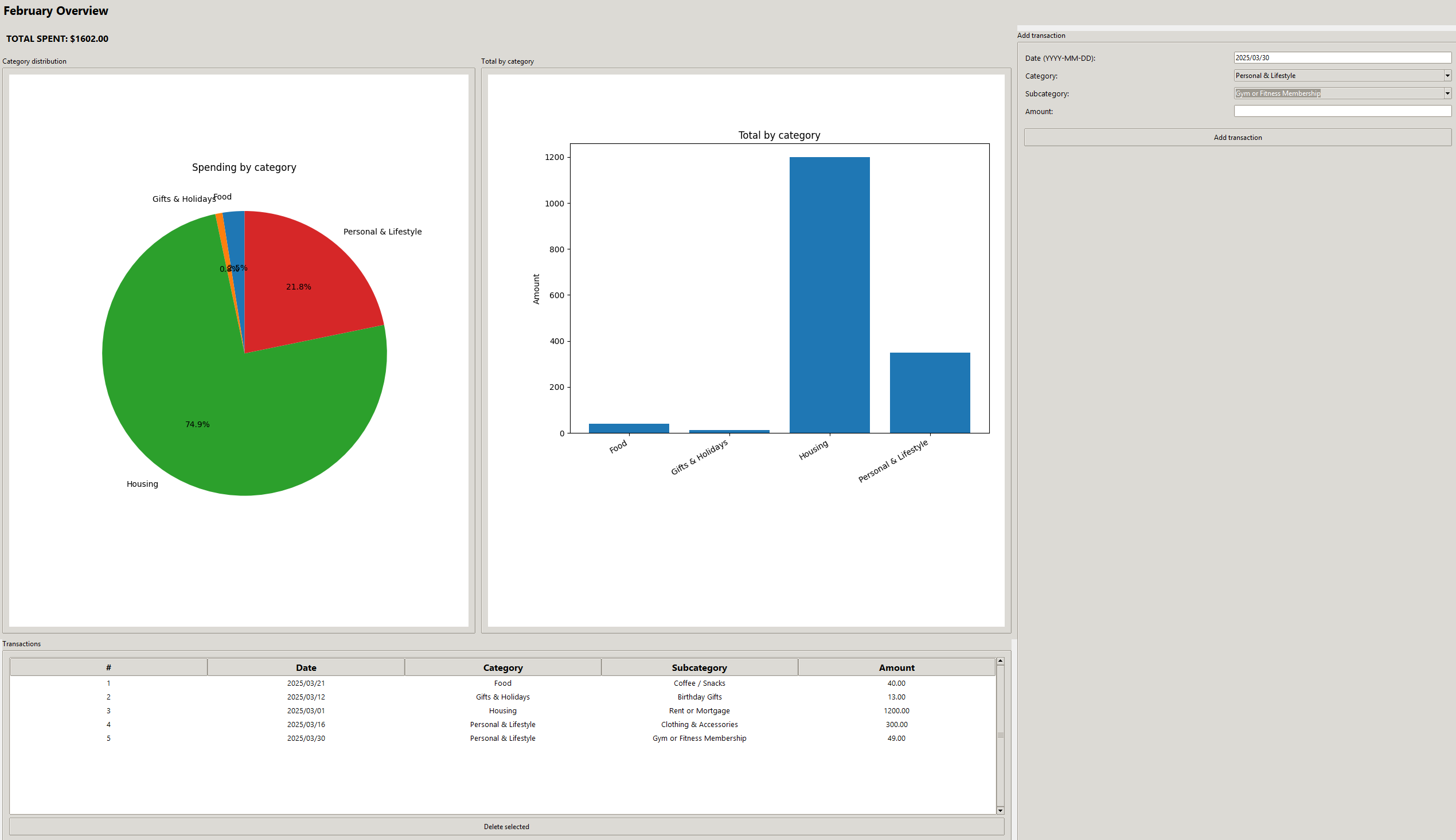Click the transactions scrollbar up arrow

tap(1000, 661)
